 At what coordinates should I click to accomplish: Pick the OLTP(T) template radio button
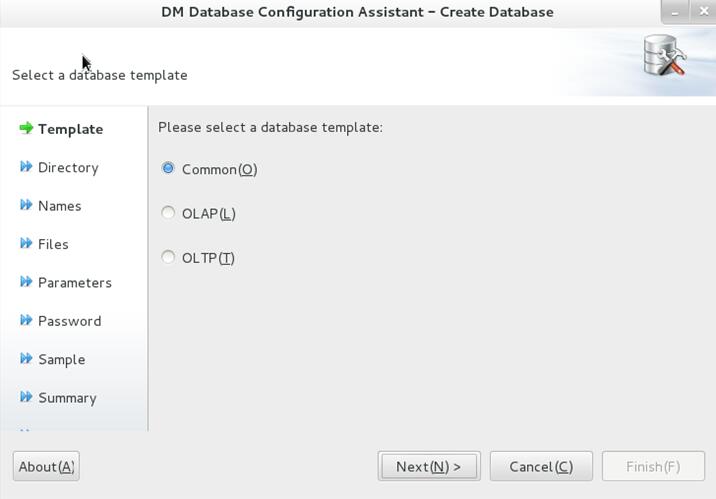tap(168, 257)
